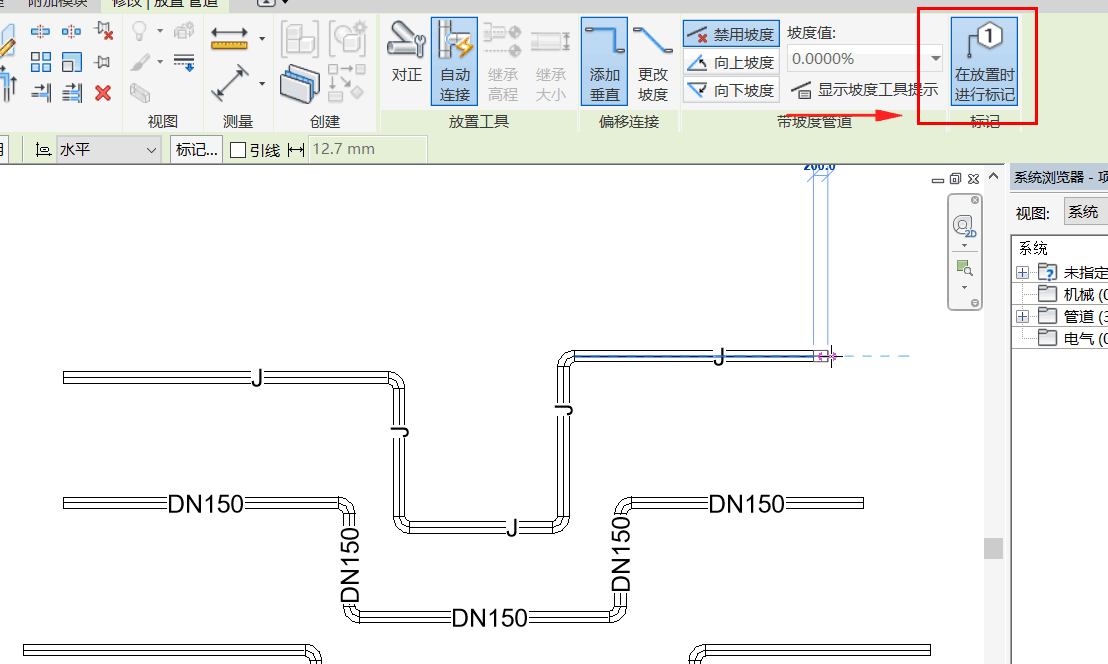Select the Aligned Dimension tool
The image size is (1108, 664).
(230, 83)
